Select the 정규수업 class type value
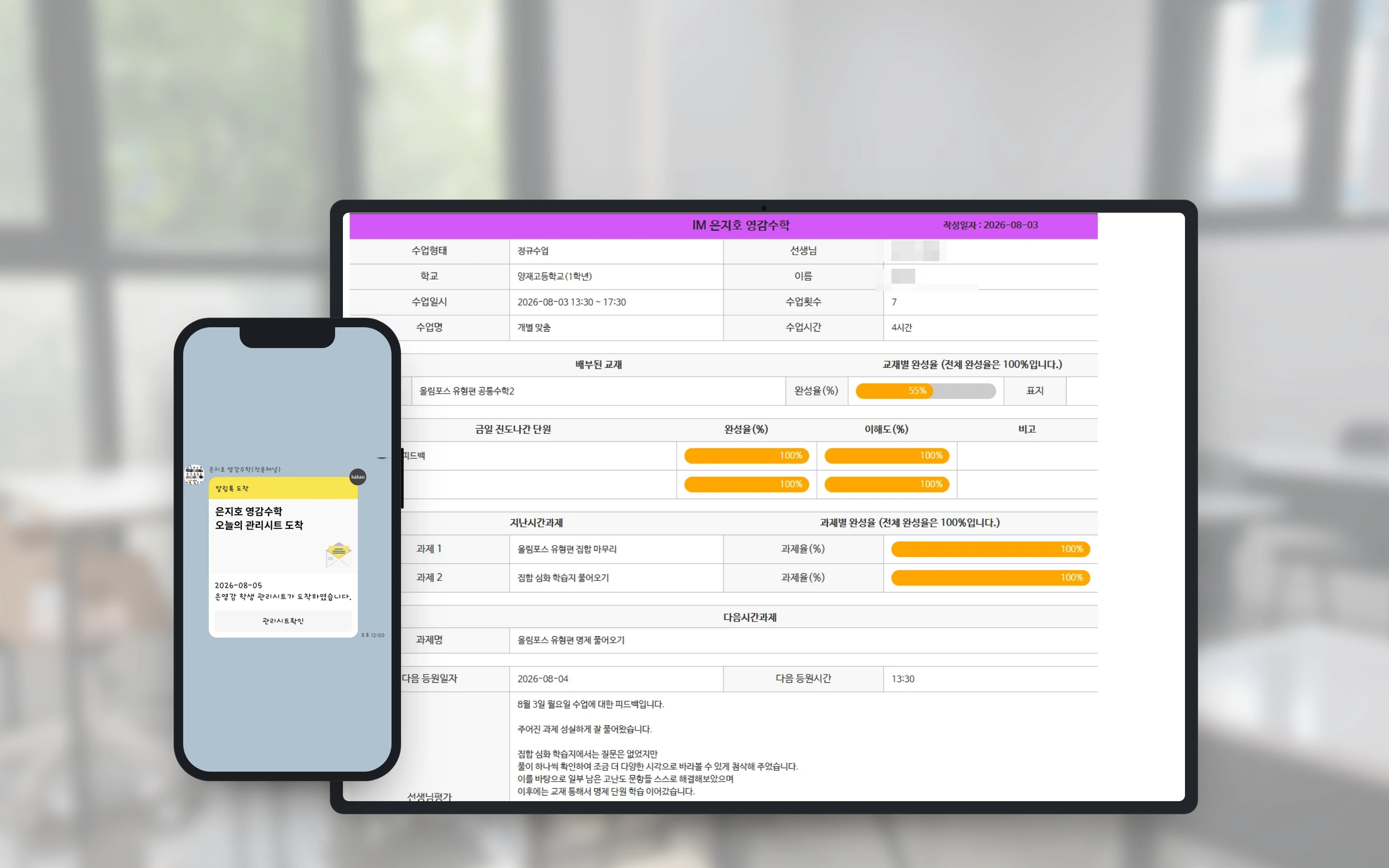Viewport: 1389px width, 868px height. click(533, 251)
